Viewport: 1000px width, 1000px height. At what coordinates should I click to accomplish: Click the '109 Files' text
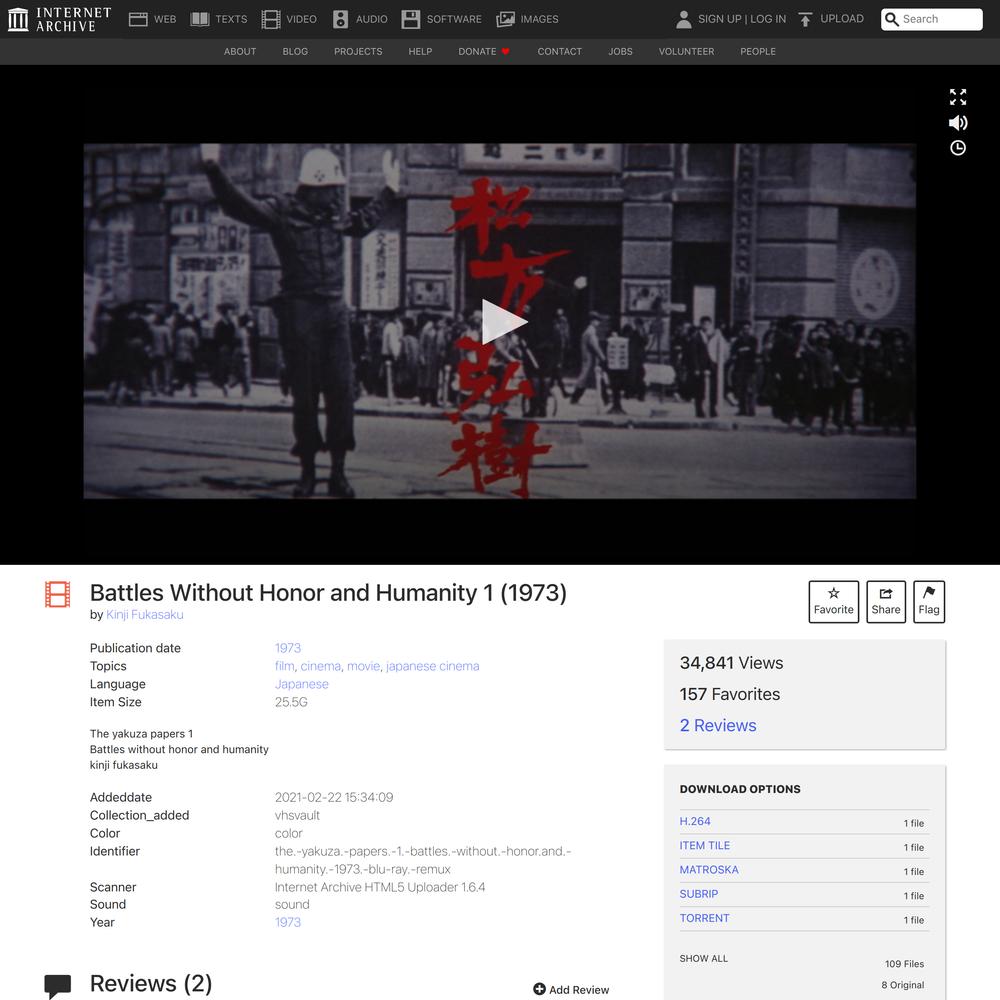904,964
